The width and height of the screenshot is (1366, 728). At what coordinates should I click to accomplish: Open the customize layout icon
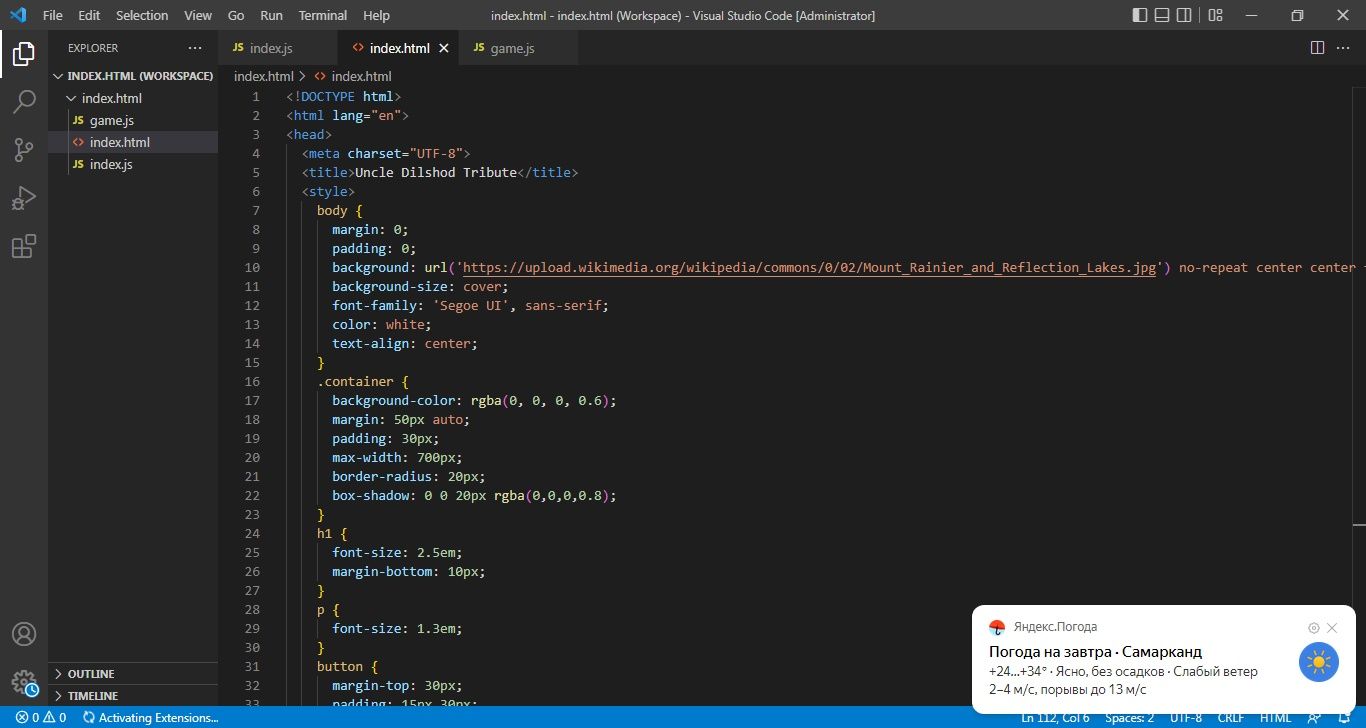coord(1215,15)
